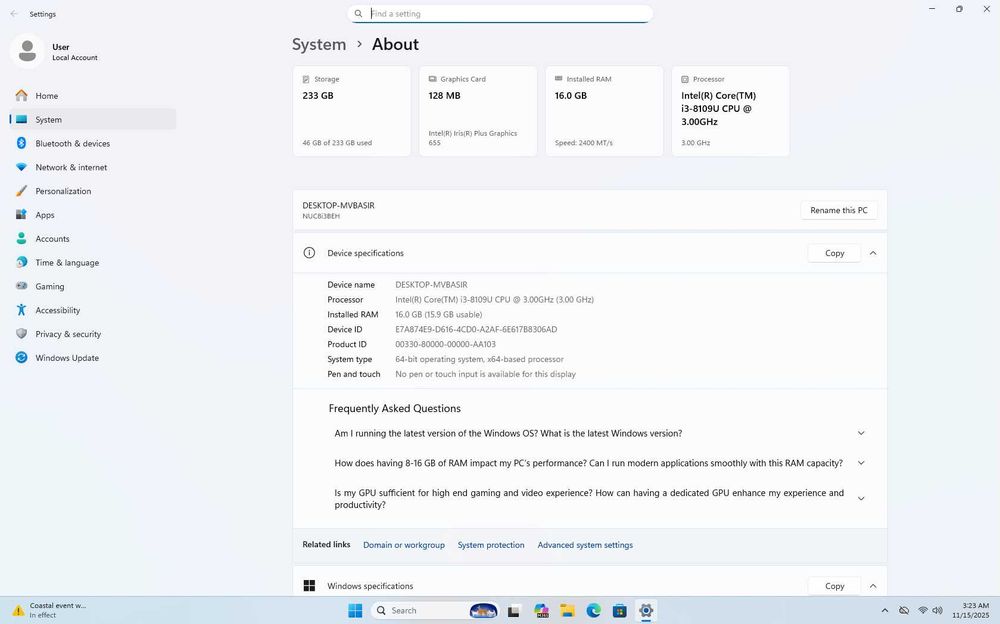The image size is (1000, 624).
Task: Copy the Device specifications
Action: pyautogui.click(x=834, y=253)
